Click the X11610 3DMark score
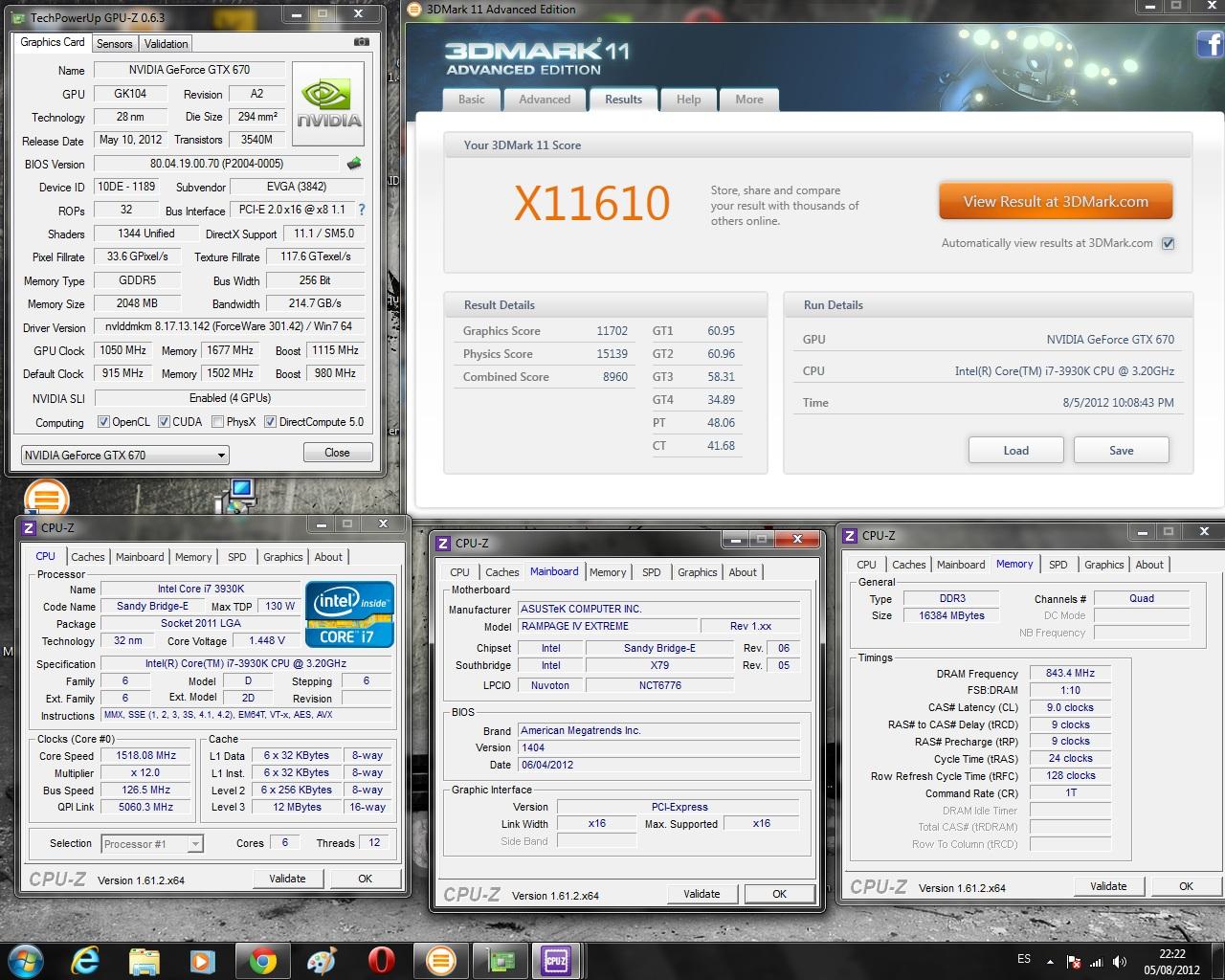 [x=592, y=203]
